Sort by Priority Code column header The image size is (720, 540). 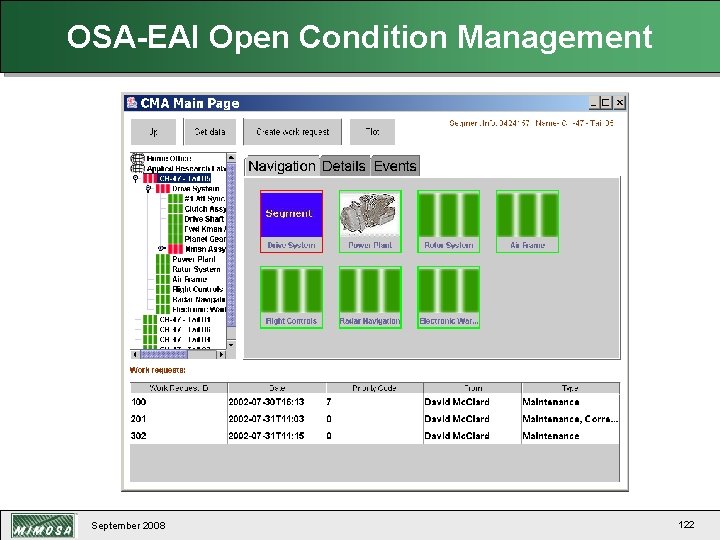click(x=375, y=388)
